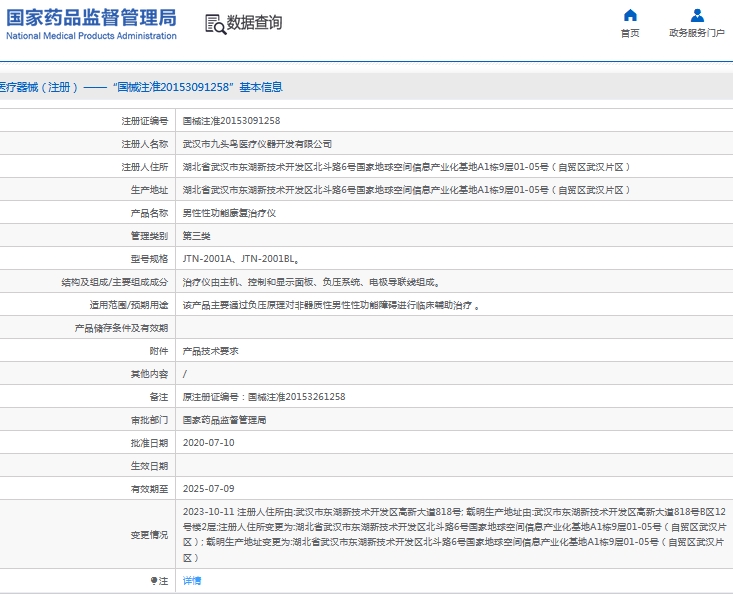Screen dimensions: 733x600
Task: Click the 备注 row label
Action: pyautogui.click(x=158, y=397)
